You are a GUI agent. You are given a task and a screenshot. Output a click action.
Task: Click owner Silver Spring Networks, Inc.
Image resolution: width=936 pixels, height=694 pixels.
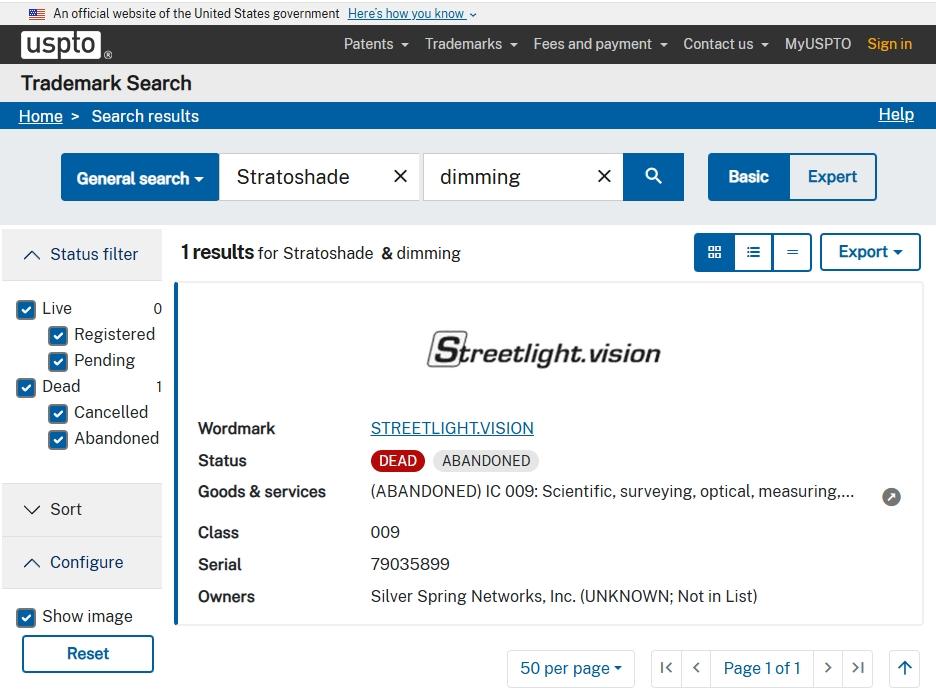(564, 596)
